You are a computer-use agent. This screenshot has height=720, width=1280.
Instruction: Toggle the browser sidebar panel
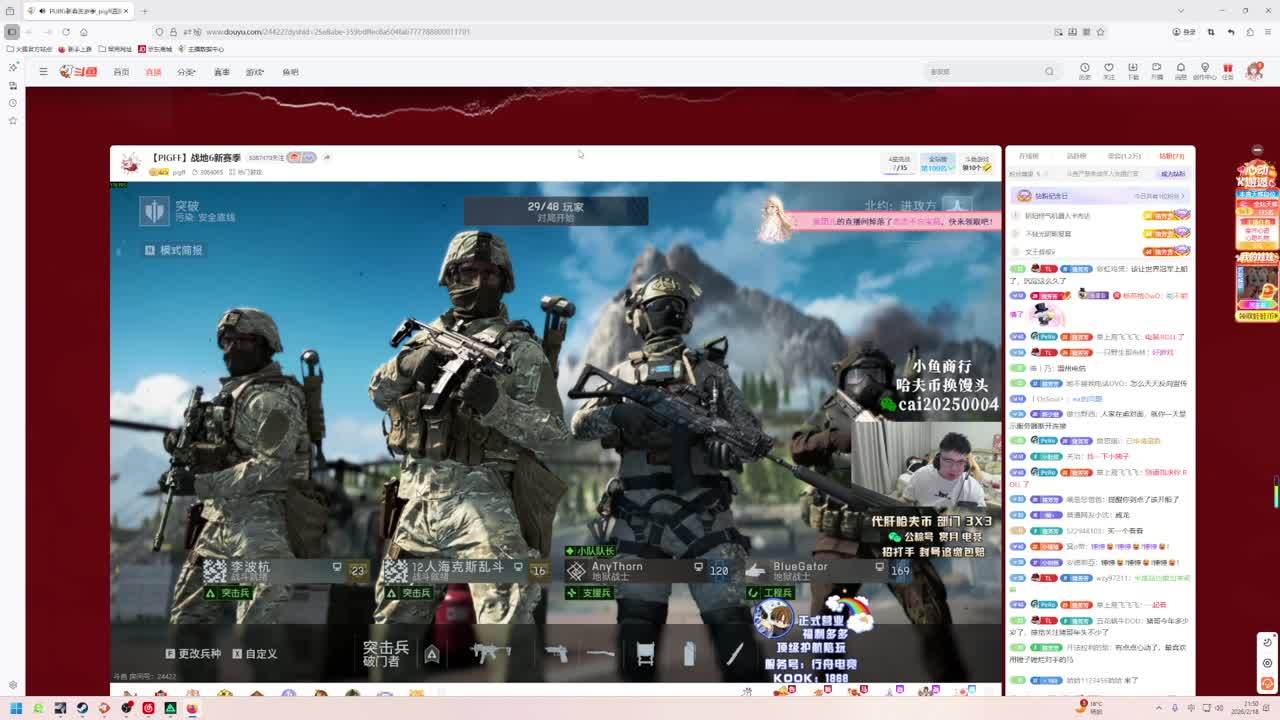[x=12, y=32]
